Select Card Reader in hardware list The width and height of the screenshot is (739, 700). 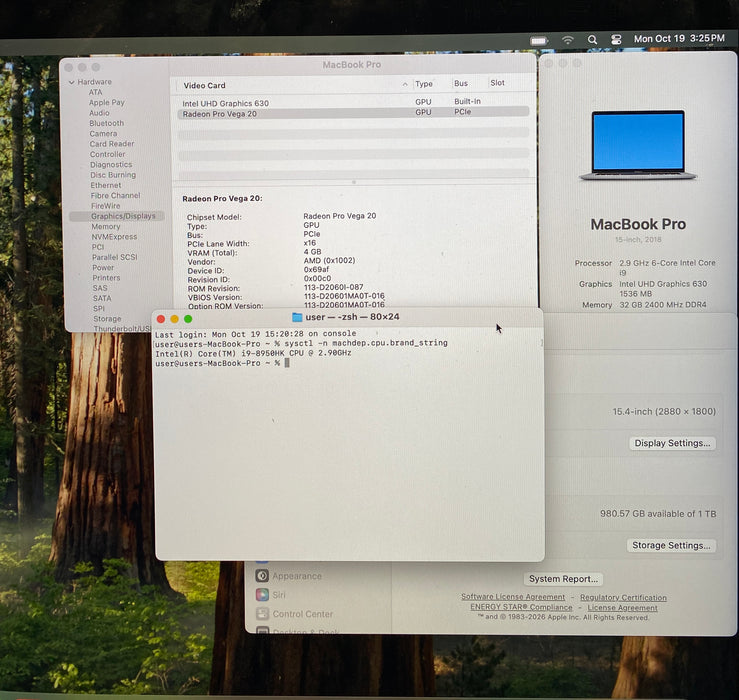coord(112,144)
